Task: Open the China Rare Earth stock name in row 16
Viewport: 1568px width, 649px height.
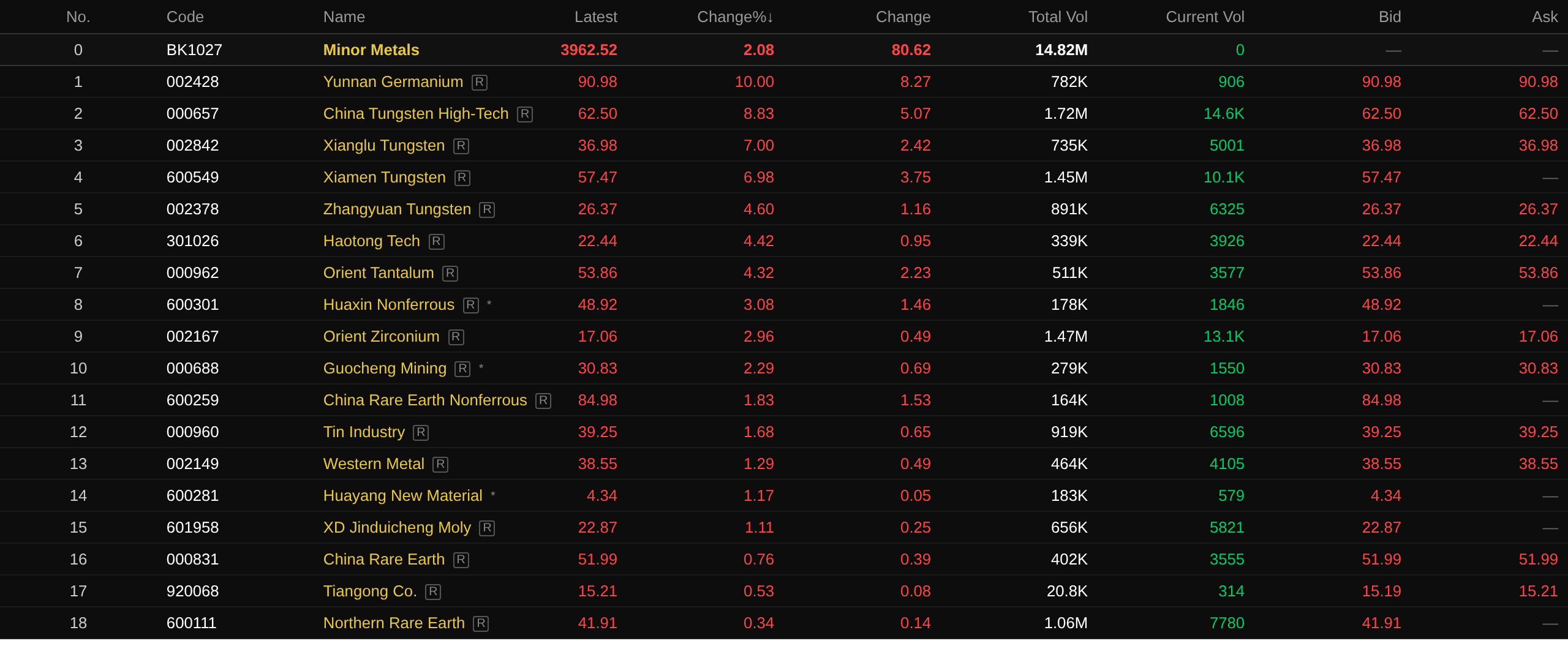Action: pos(384,559)
